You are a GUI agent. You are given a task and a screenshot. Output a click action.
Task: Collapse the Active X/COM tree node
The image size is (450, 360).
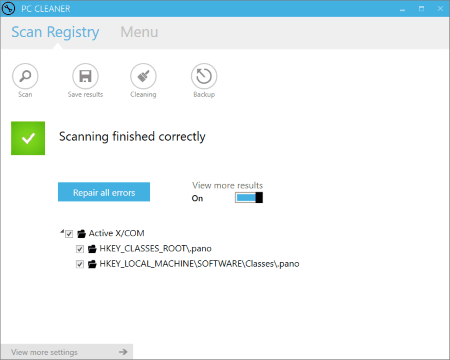pos(62,231)
